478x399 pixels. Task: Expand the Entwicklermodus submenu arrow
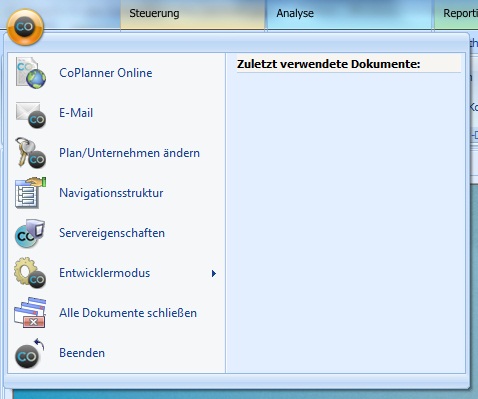point(214,274)
